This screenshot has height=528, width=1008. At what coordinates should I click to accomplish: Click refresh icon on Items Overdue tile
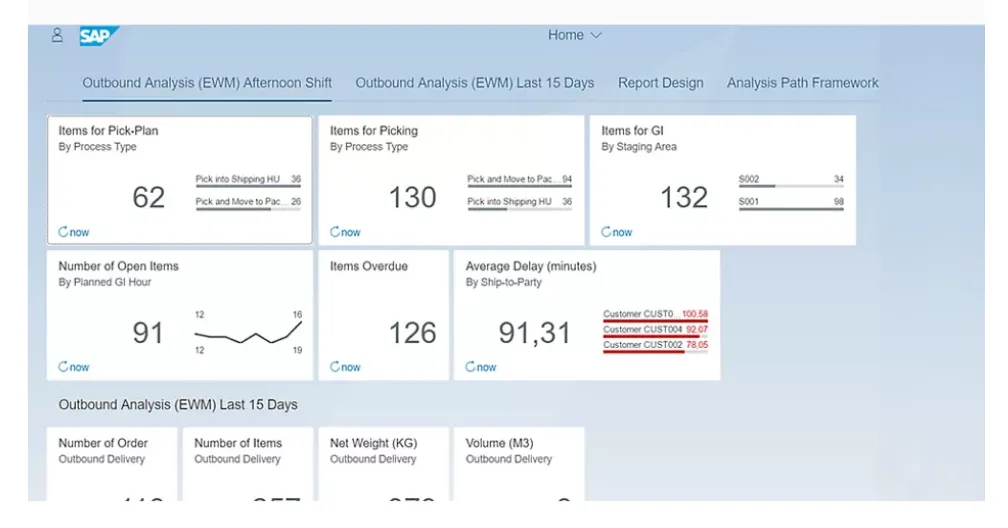336,367
